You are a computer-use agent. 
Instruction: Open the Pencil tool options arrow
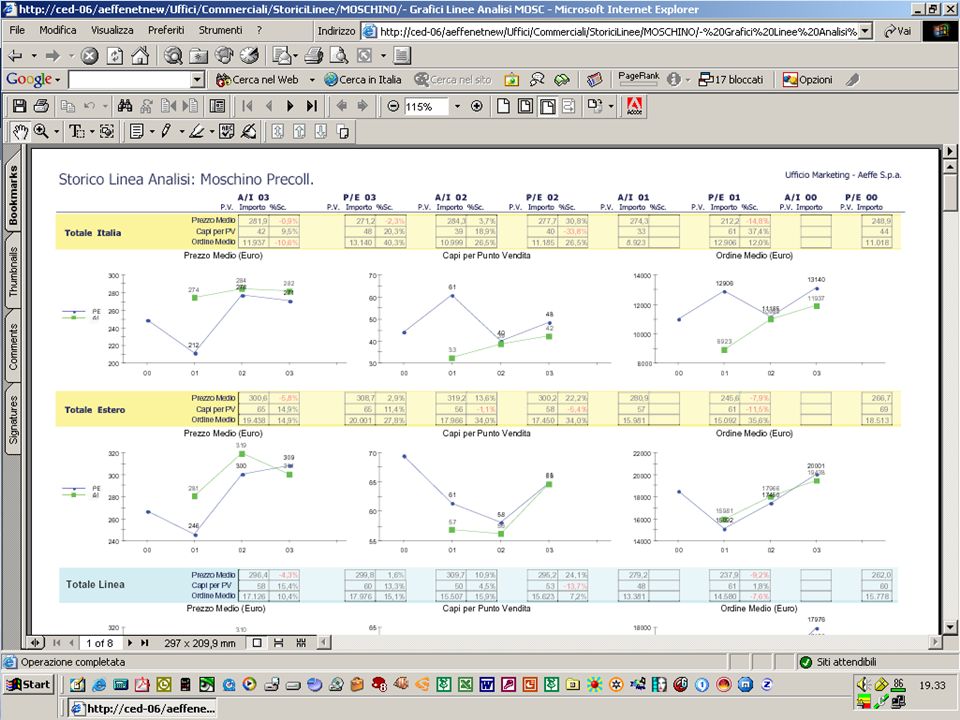181,132
